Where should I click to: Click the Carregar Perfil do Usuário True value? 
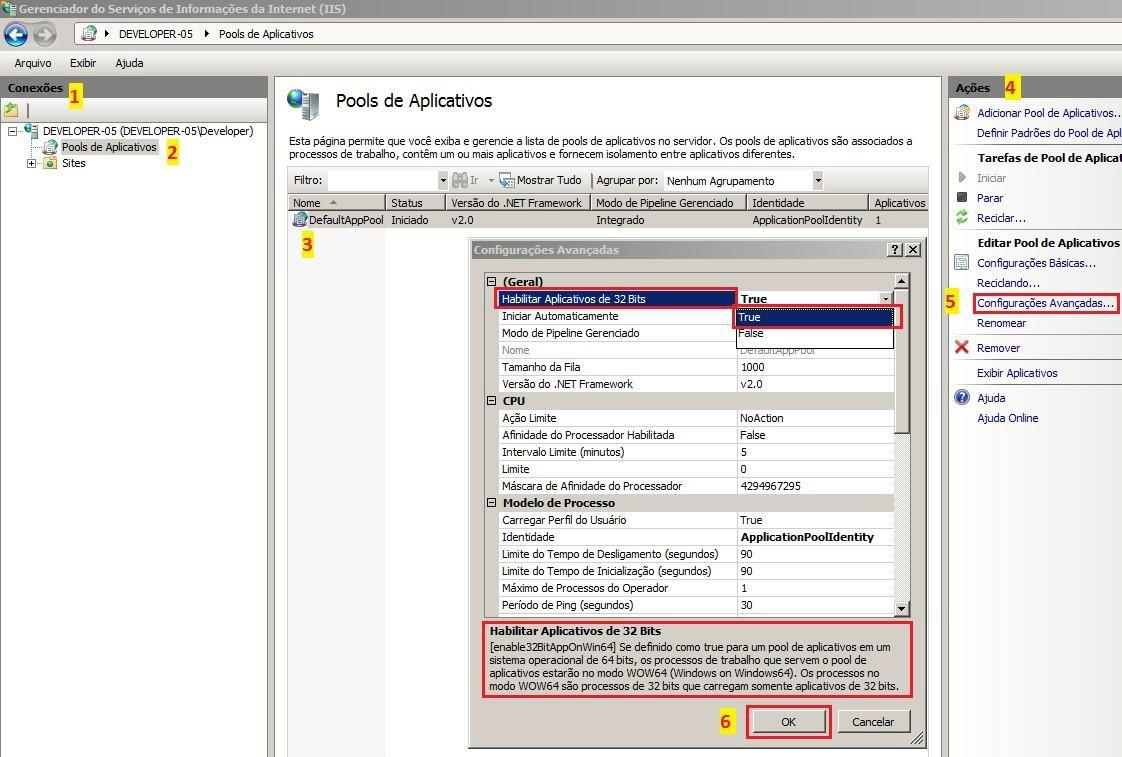tap(816, 520)
